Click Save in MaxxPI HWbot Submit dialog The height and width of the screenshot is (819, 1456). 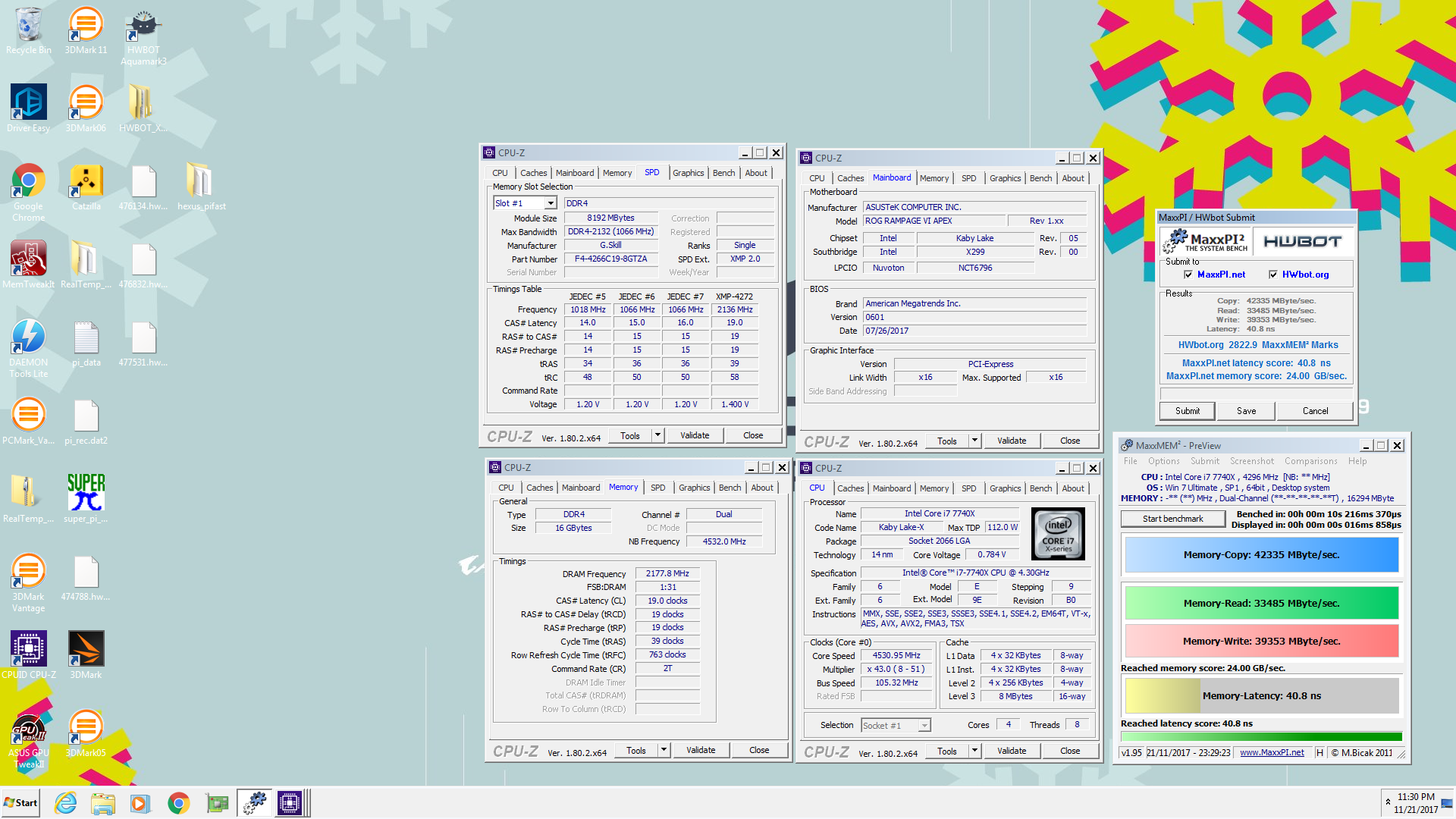pos(1246,411)
